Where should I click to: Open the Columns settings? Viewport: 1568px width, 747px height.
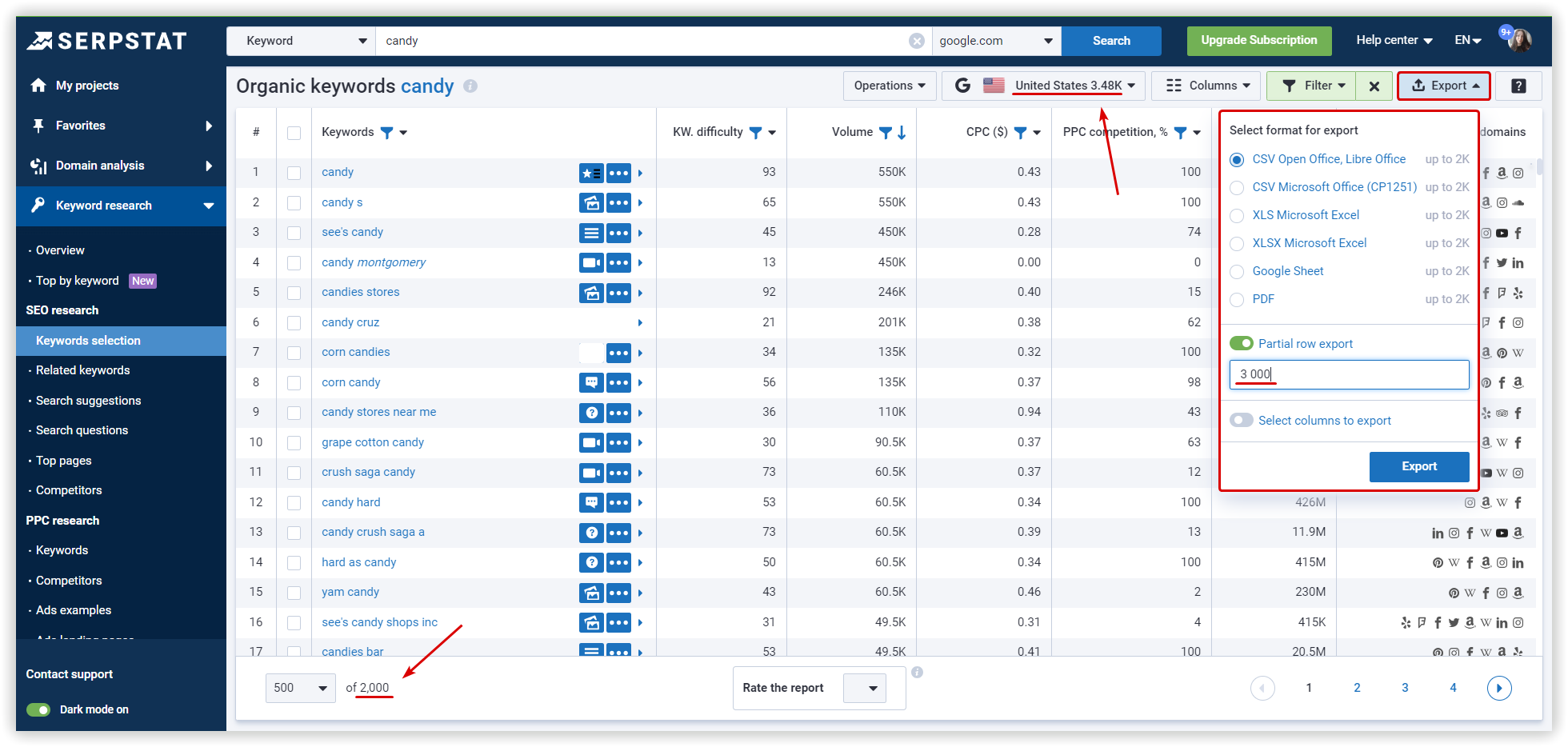[1206, 85]
